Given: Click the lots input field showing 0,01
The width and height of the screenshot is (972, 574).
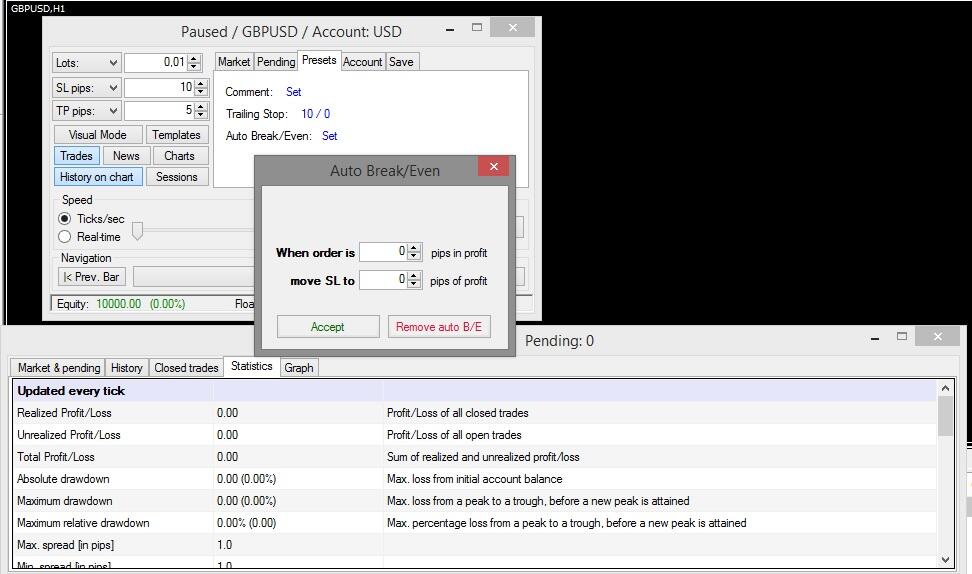Looking at the screenshot, I should [156, 63].
